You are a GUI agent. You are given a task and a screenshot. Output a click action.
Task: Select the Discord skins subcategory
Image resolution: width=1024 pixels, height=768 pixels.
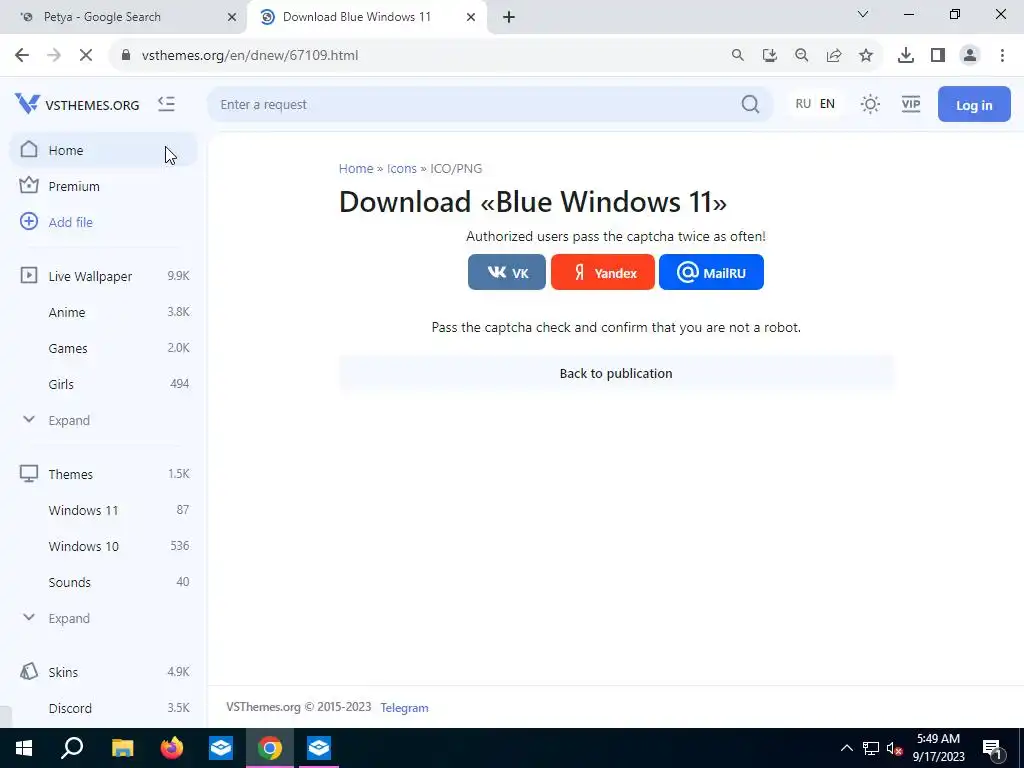point(103,708)
